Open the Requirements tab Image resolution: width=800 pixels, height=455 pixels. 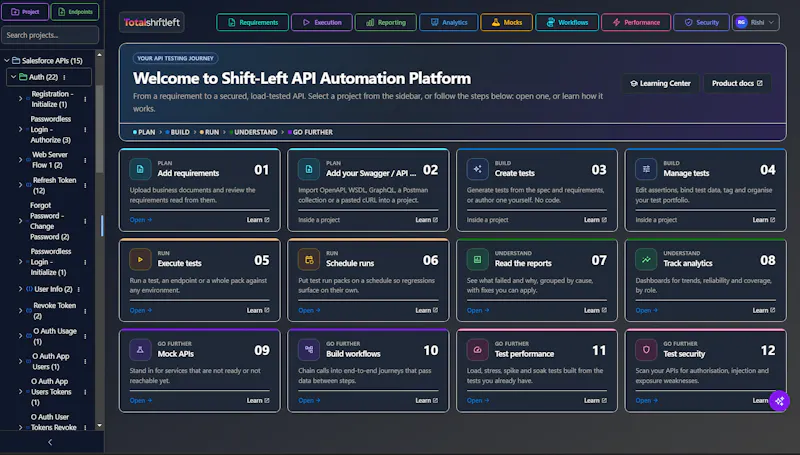[x=253, y=22]
